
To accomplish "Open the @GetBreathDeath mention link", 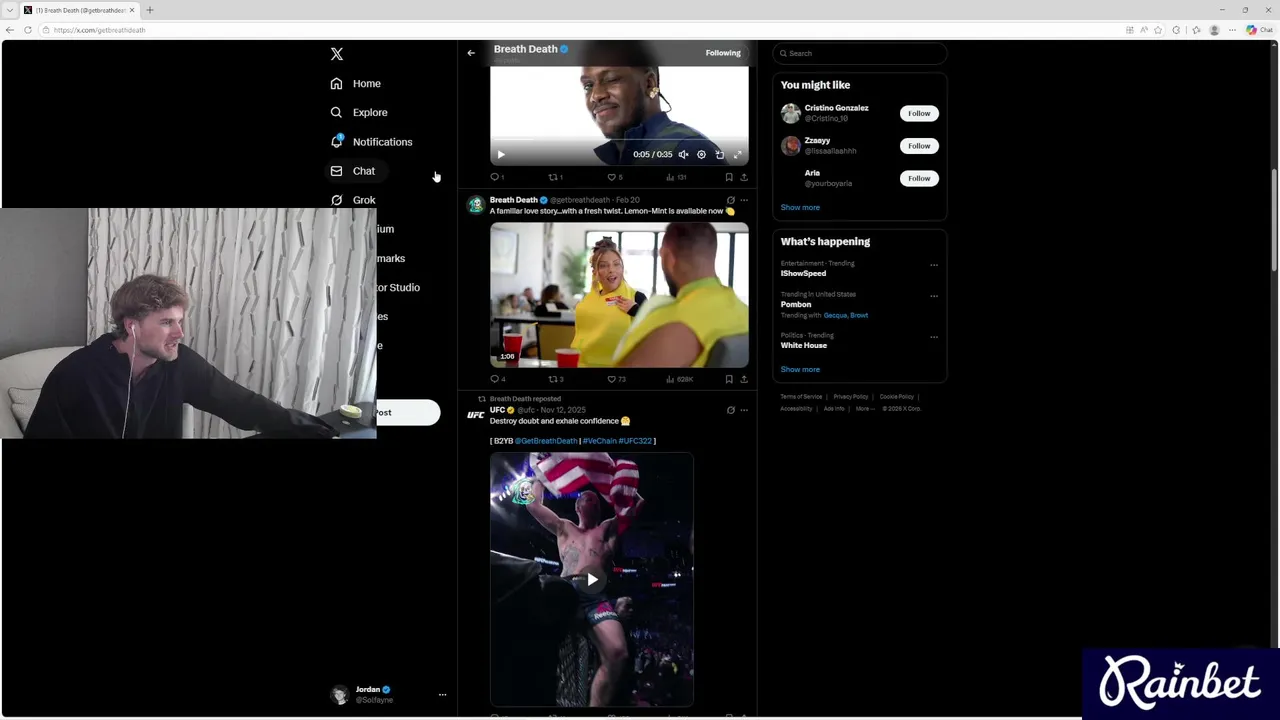I will point(546,441).
